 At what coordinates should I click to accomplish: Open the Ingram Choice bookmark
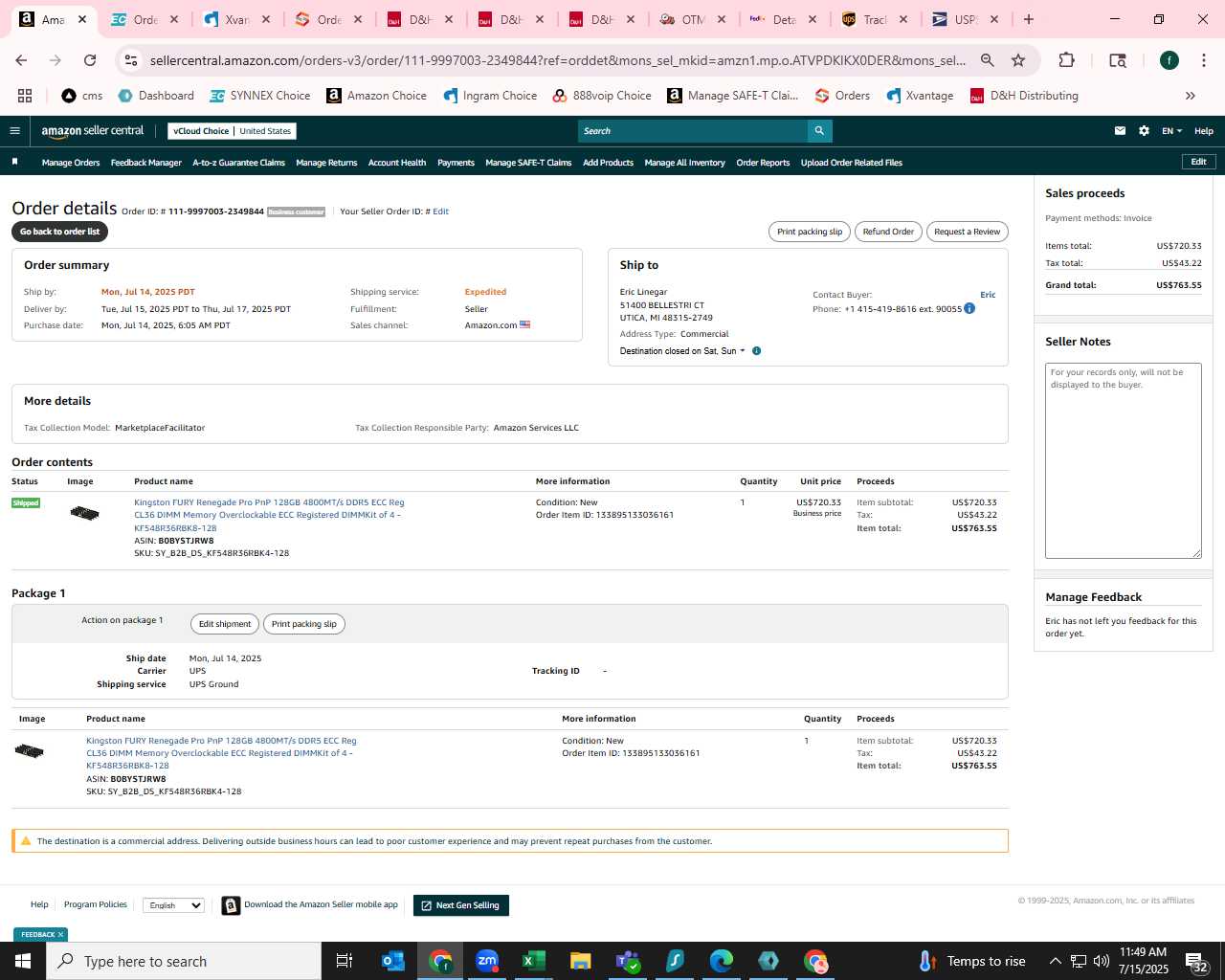[490, 96]
